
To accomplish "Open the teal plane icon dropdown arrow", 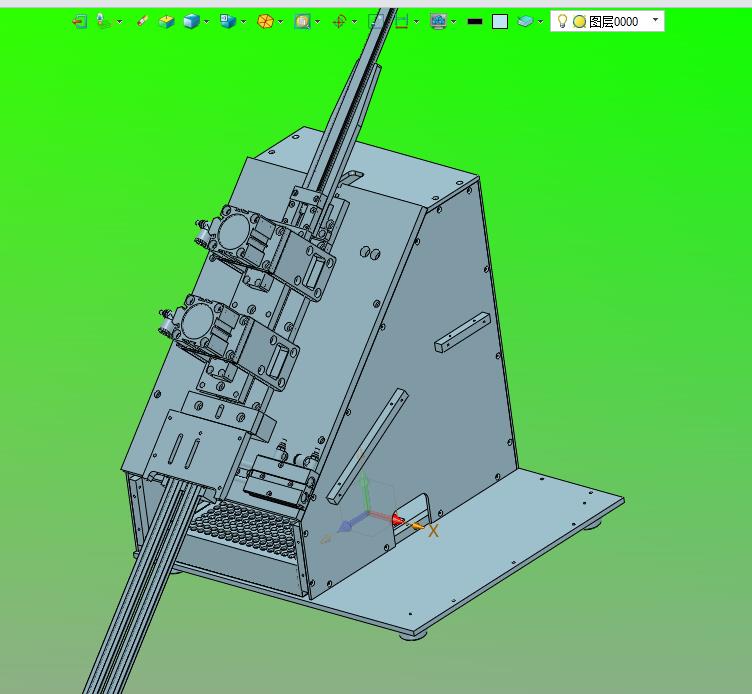I will coord(540,22).
